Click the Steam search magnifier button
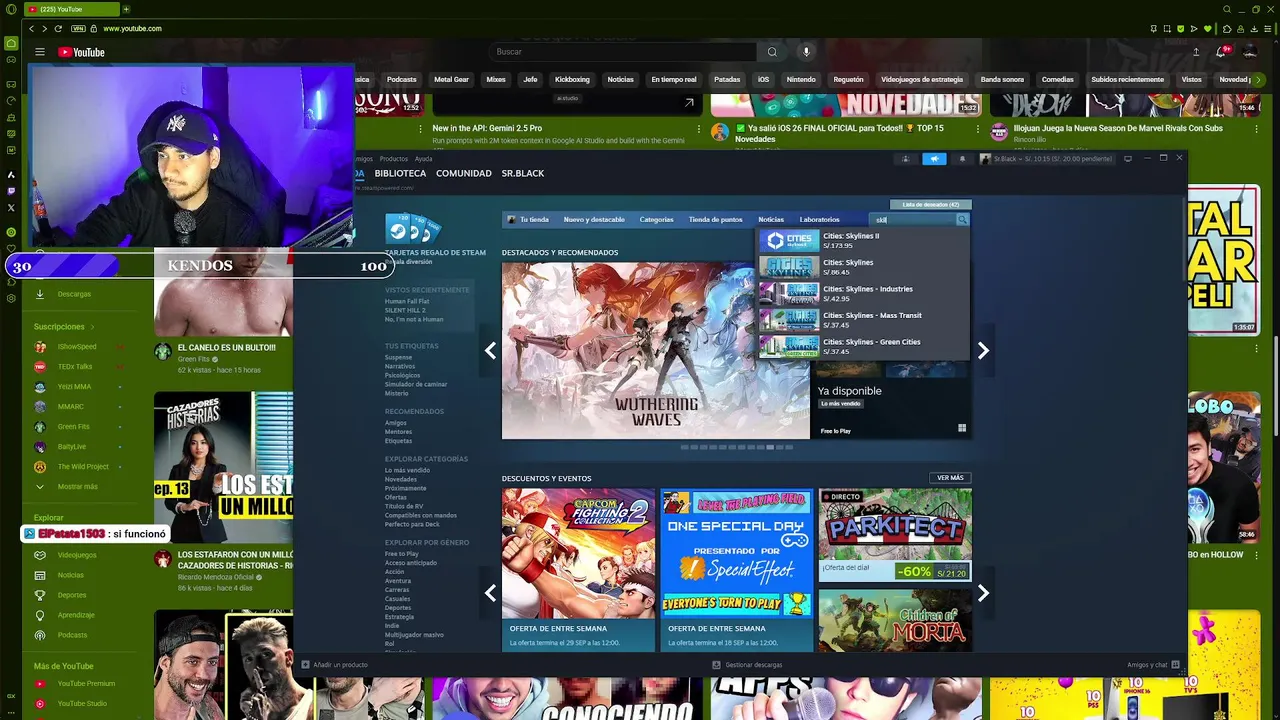 click(x=962, y=219)
